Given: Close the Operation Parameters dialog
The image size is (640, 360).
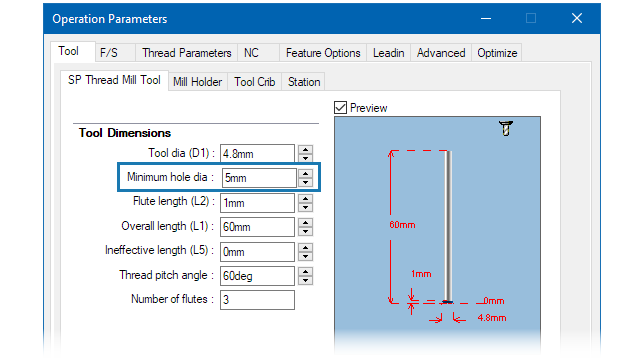Looking at the screenshot, I should point(577,18).
